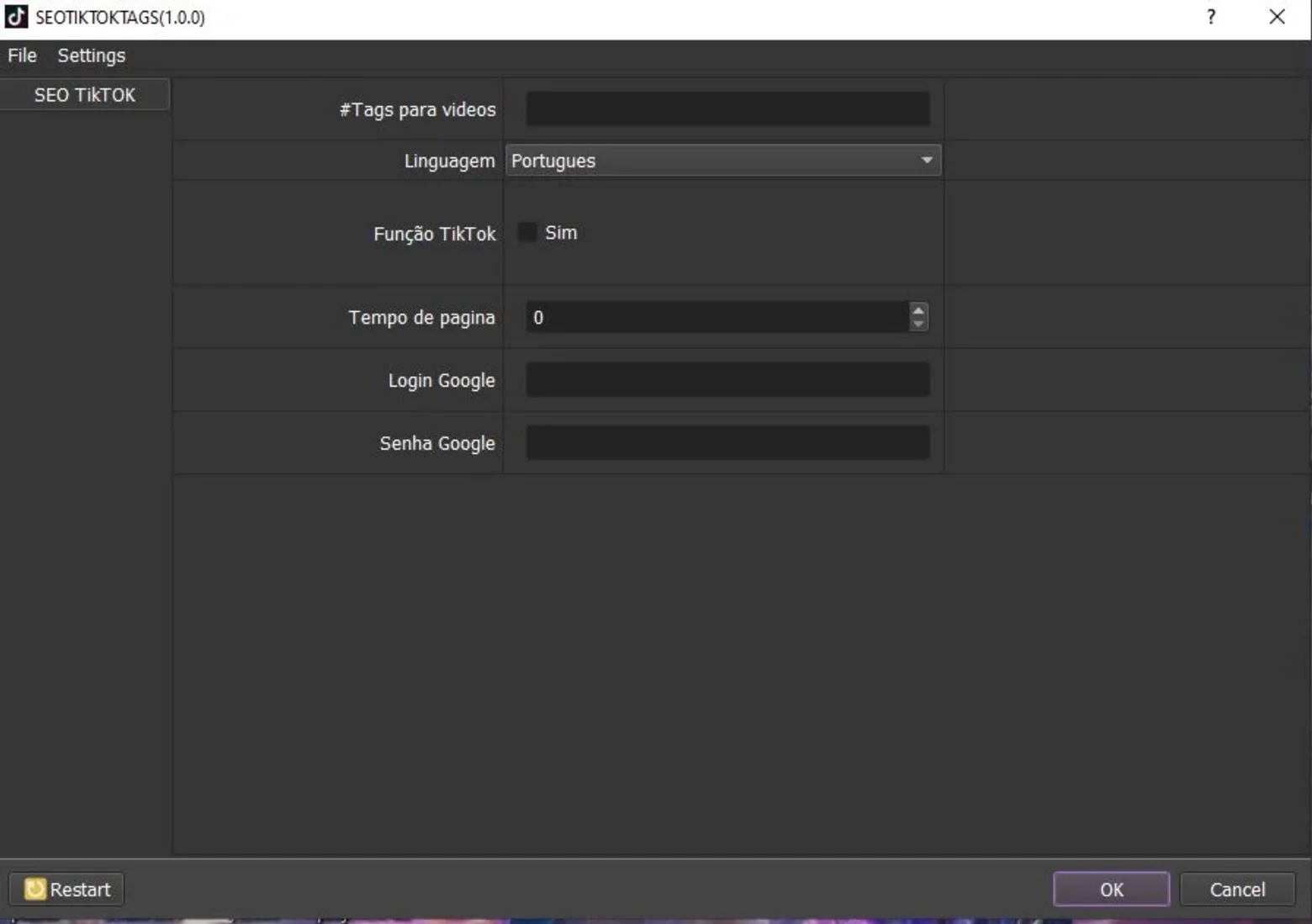Viewport: 1312px width, 924px height.
Task: Click the Cancel button
Action: click(1238, 890)
